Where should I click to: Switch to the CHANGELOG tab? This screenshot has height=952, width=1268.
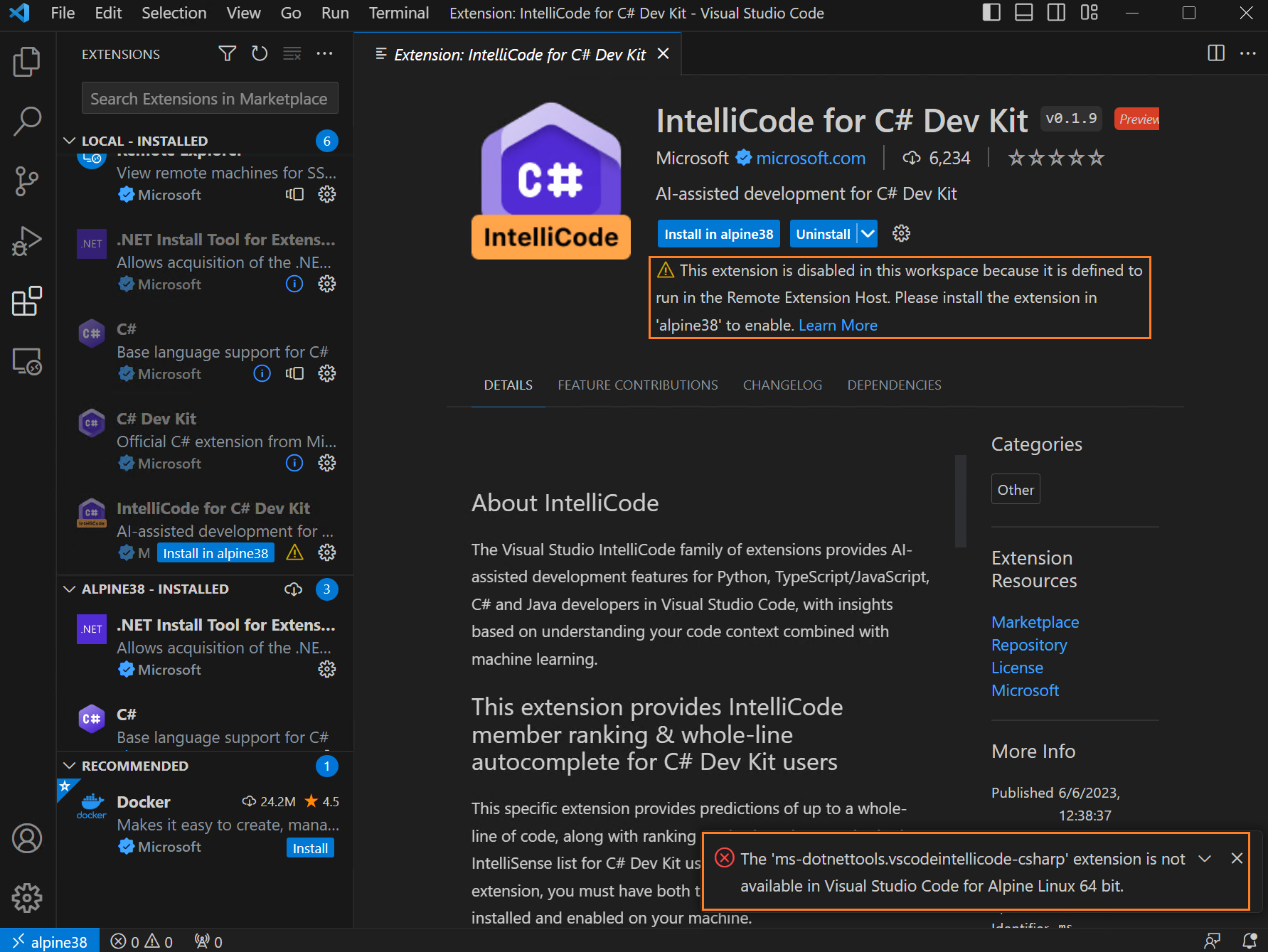point(782,385)
